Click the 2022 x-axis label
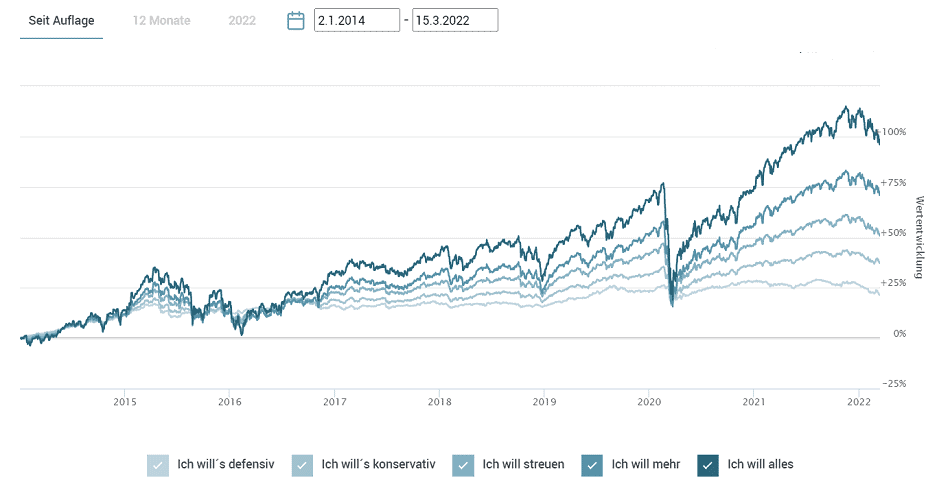Image resolution: width=950 pixels, height=491 pixels. tap(859, 402)
